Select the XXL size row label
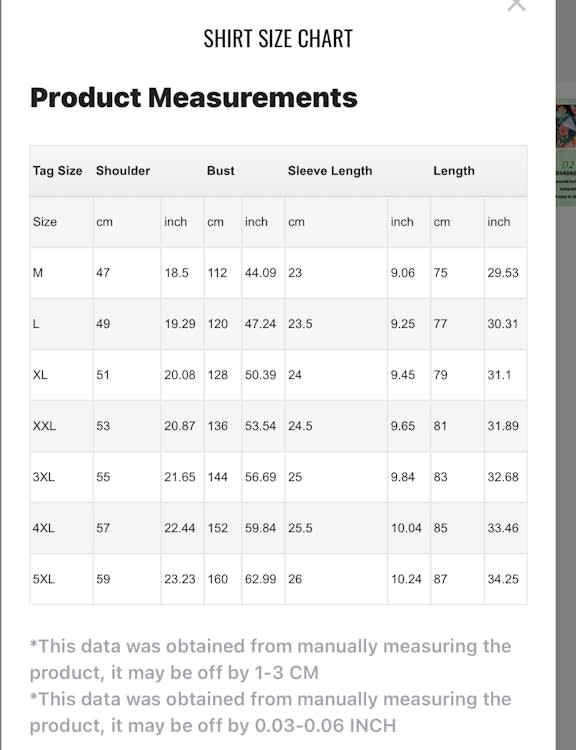576x750 pixels. pos(44,426)
